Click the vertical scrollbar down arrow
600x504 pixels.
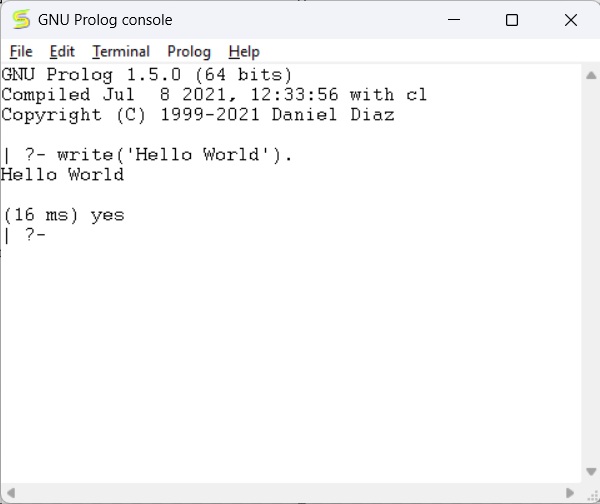(x=591, y=472)
